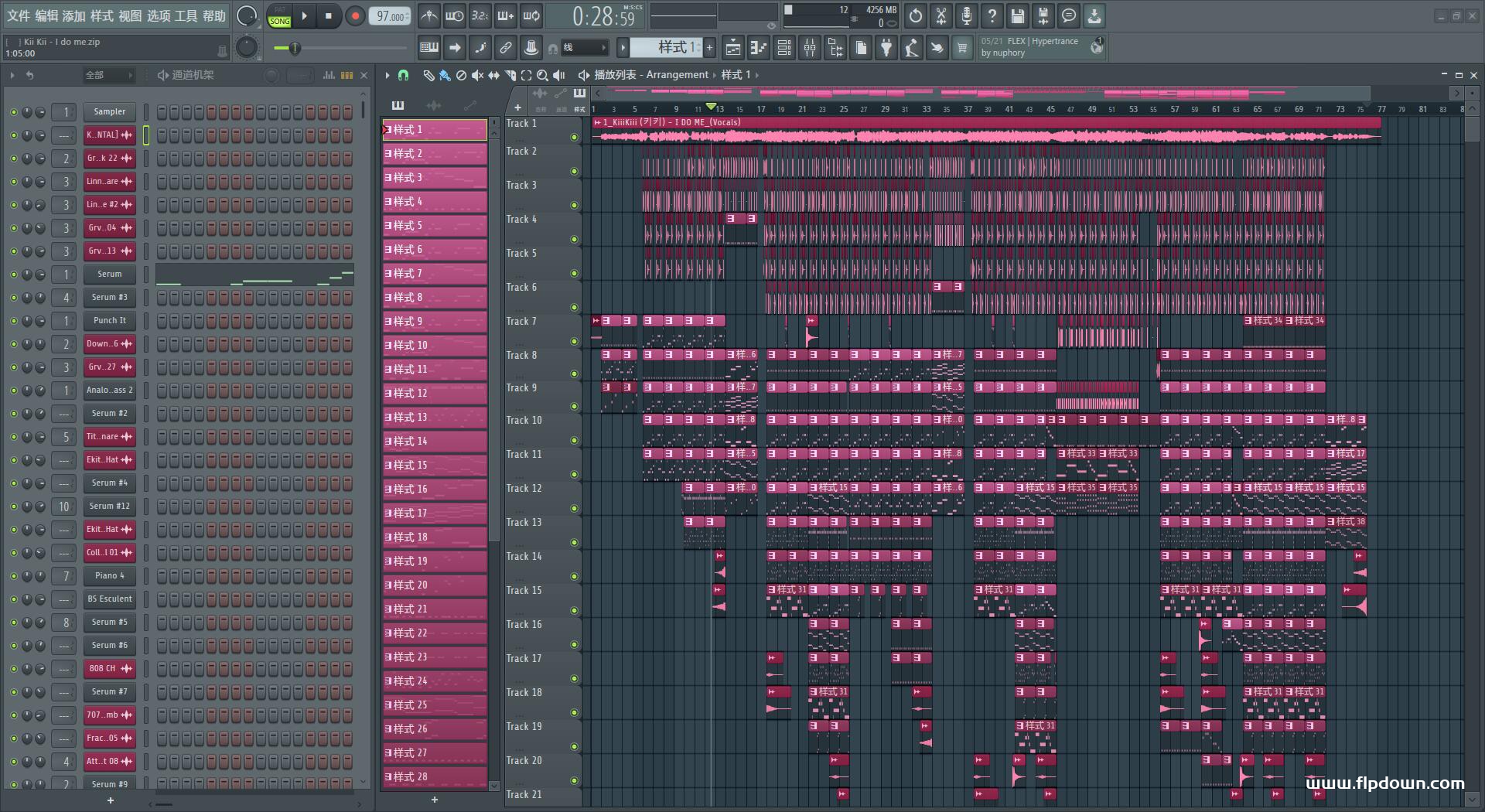The height and width of the screenshot is (812, 1485).
Task: Mute Track 1 with its green dot
Action: (x=574, y=138)
